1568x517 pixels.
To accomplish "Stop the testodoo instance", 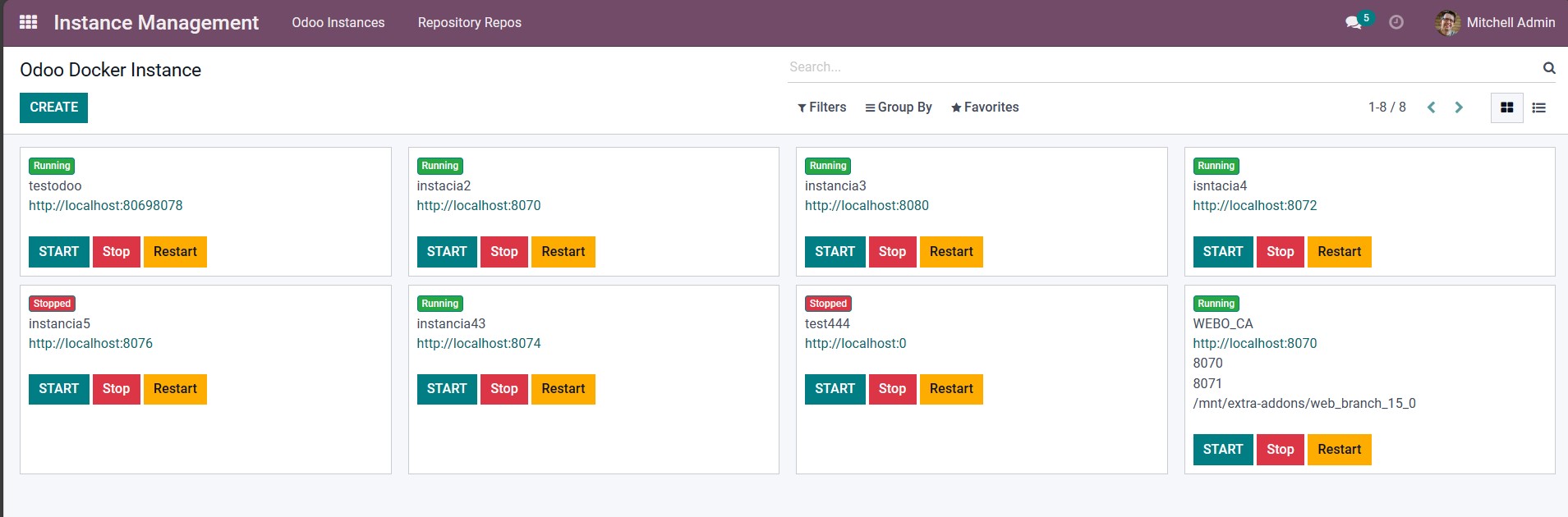I will click(x=117, y=252).
